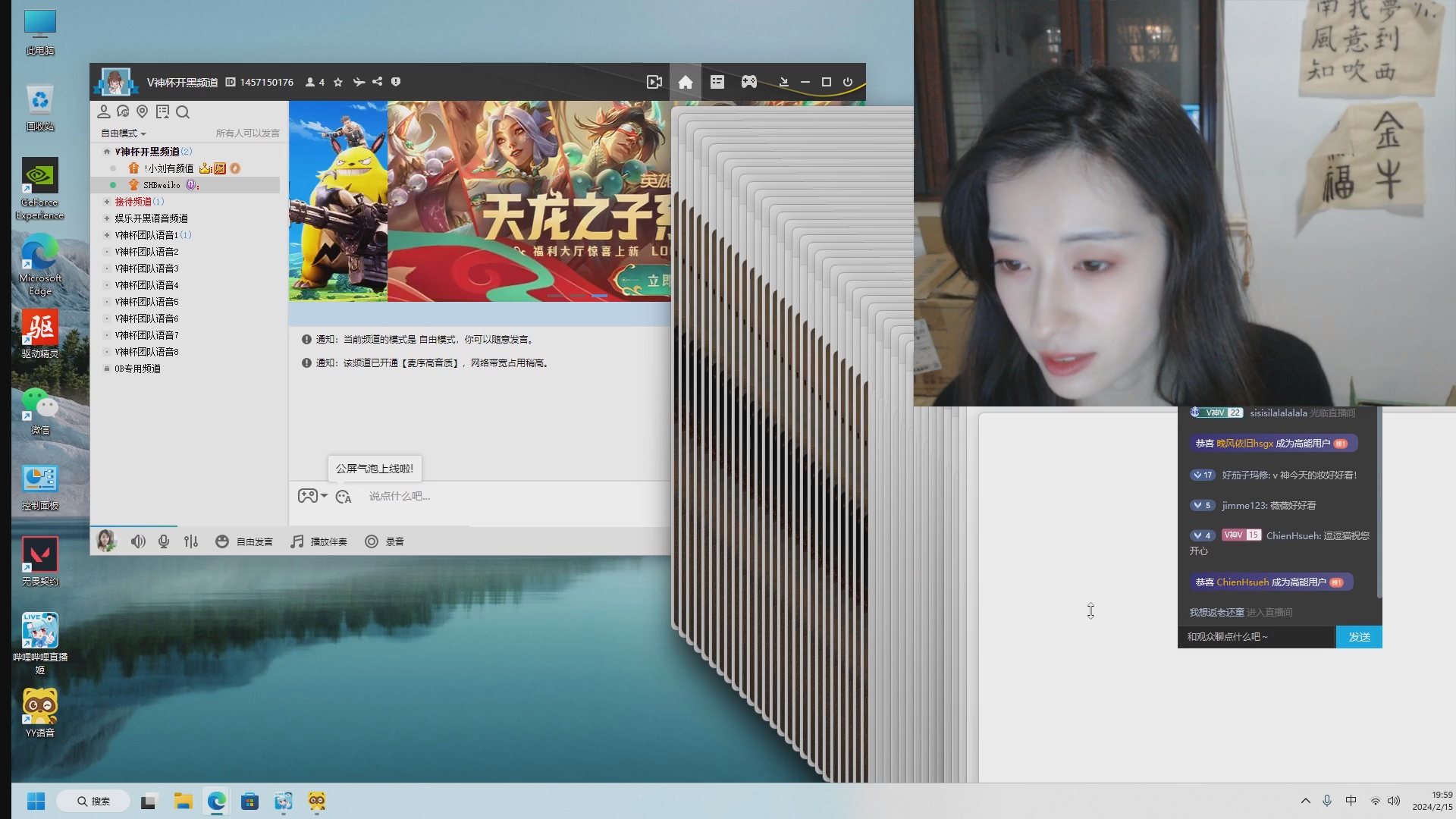Report channel via exclamation shield icon
Screen dimensions: 1456x819
click(x=396, y=82)
